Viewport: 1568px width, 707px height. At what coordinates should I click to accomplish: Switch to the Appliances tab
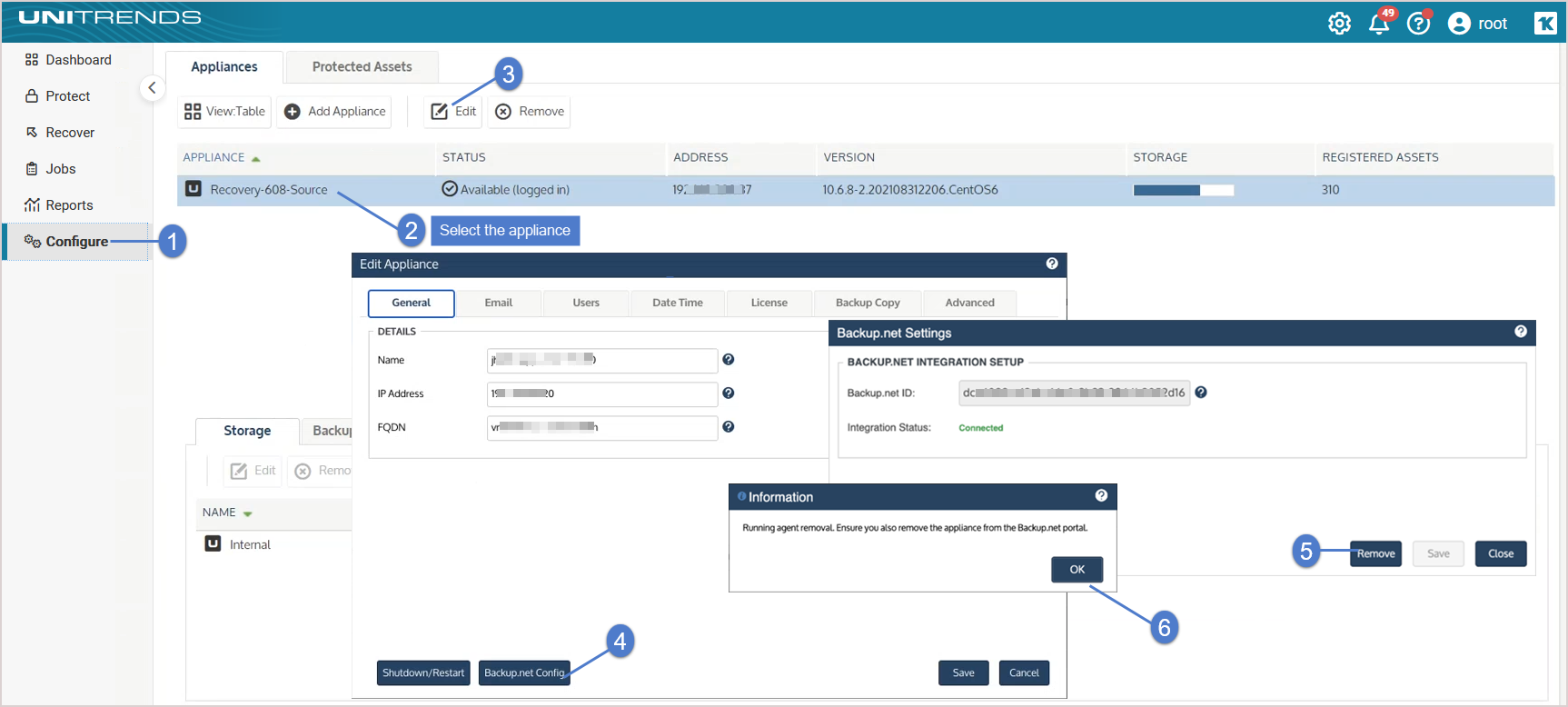pyautogui.click(x=224, y=67)
